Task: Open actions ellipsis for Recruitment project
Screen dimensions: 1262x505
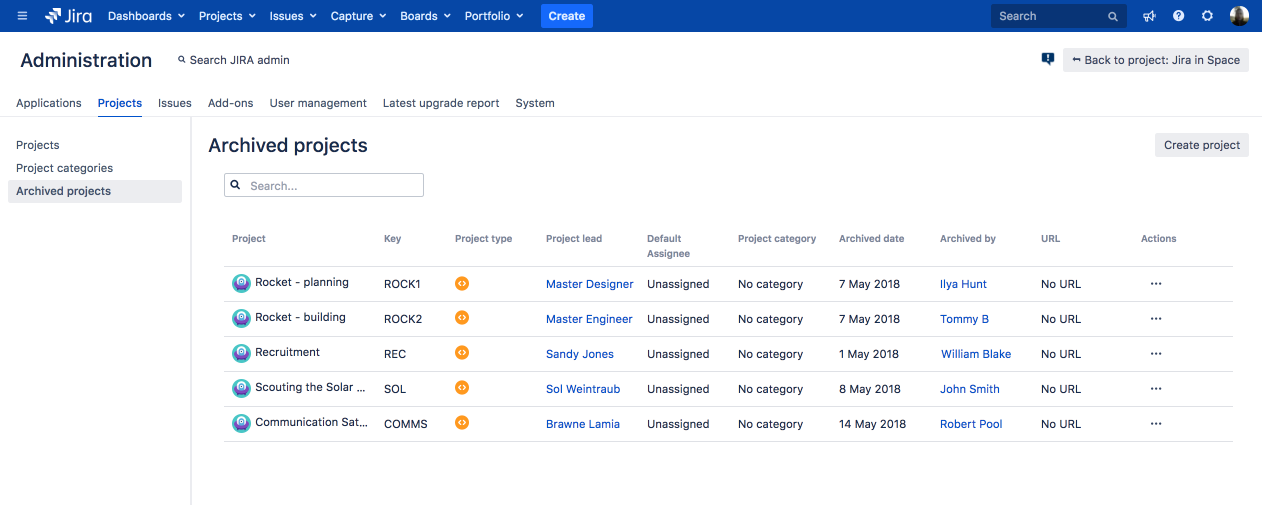Action: pyautogui.click(x=1156, y=354)
